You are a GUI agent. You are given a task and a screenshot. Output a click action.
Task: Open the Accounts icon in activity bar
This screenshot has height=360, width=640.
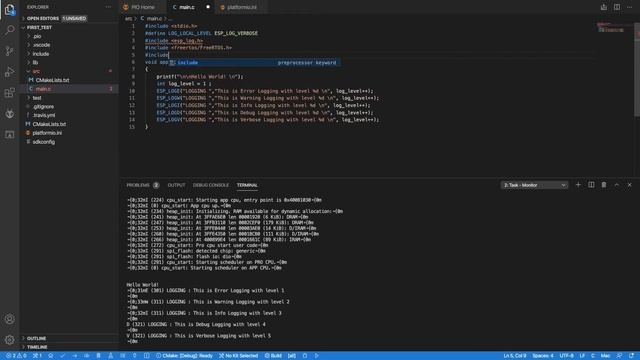(x=9, y=319)
